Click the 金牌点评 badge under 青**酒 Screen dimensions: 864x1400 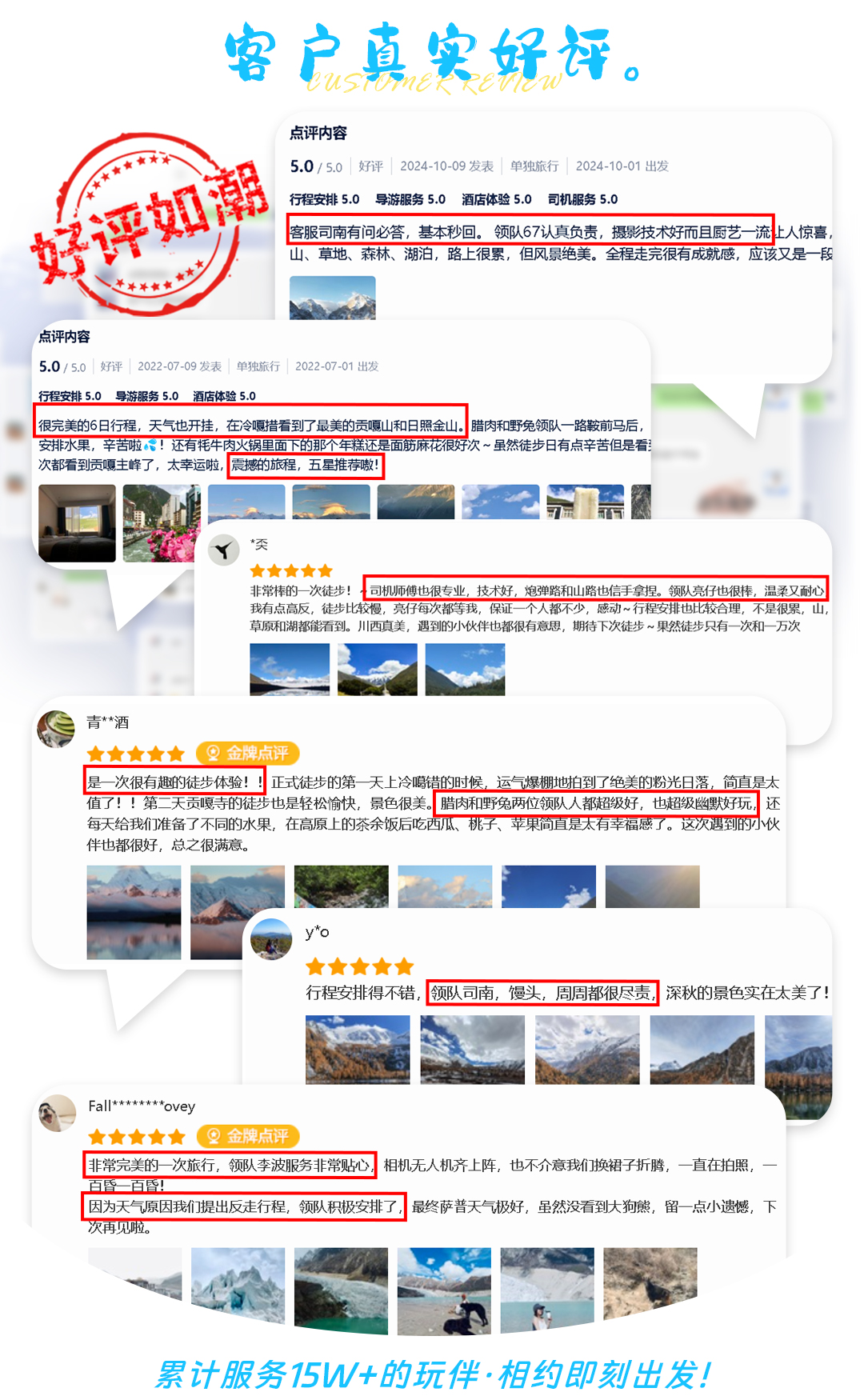pyautogui.click(x=248, y=753)
